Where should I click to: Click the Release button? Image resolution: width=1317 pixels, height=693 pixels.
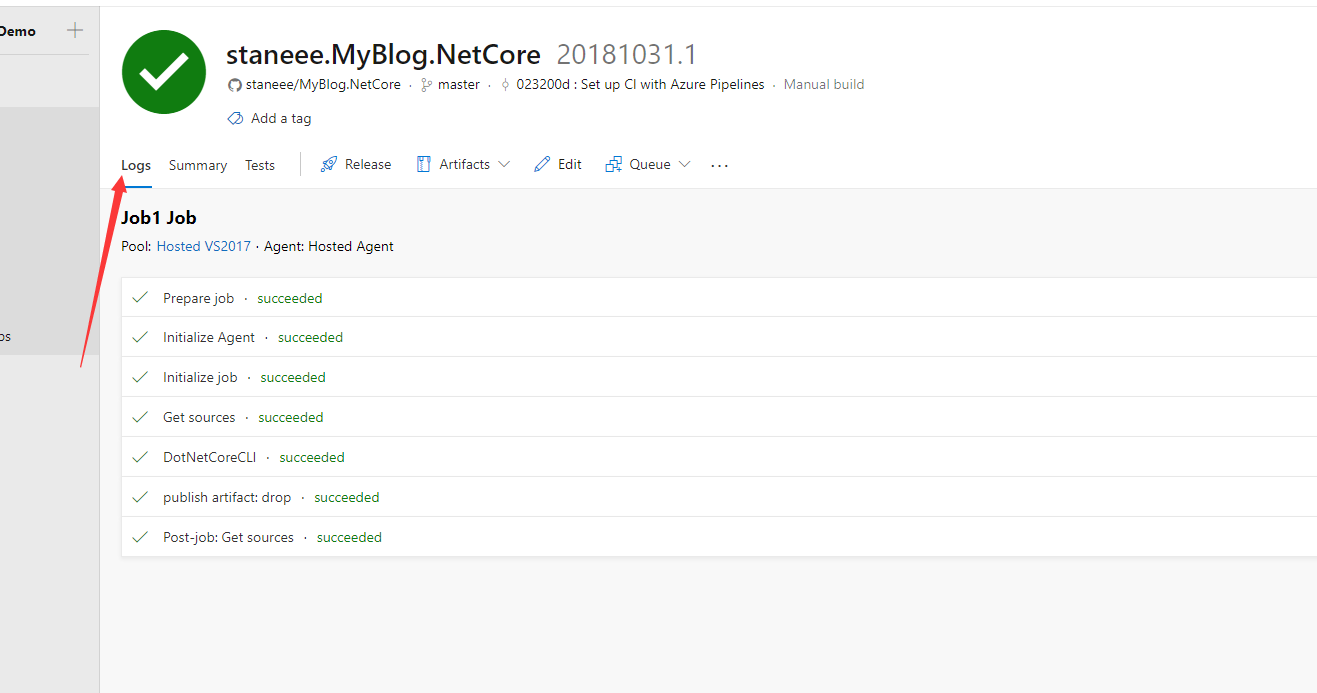click(356, 164)
